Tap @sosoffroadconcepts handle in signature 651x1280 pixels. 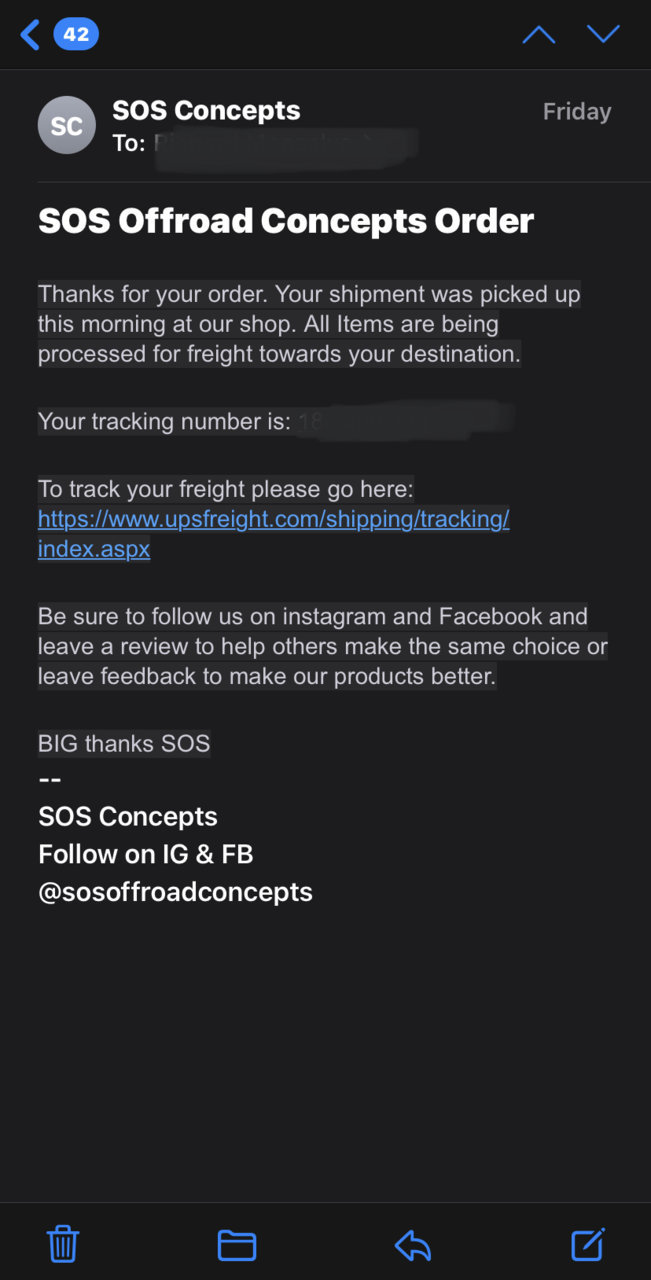click(175, 892)
